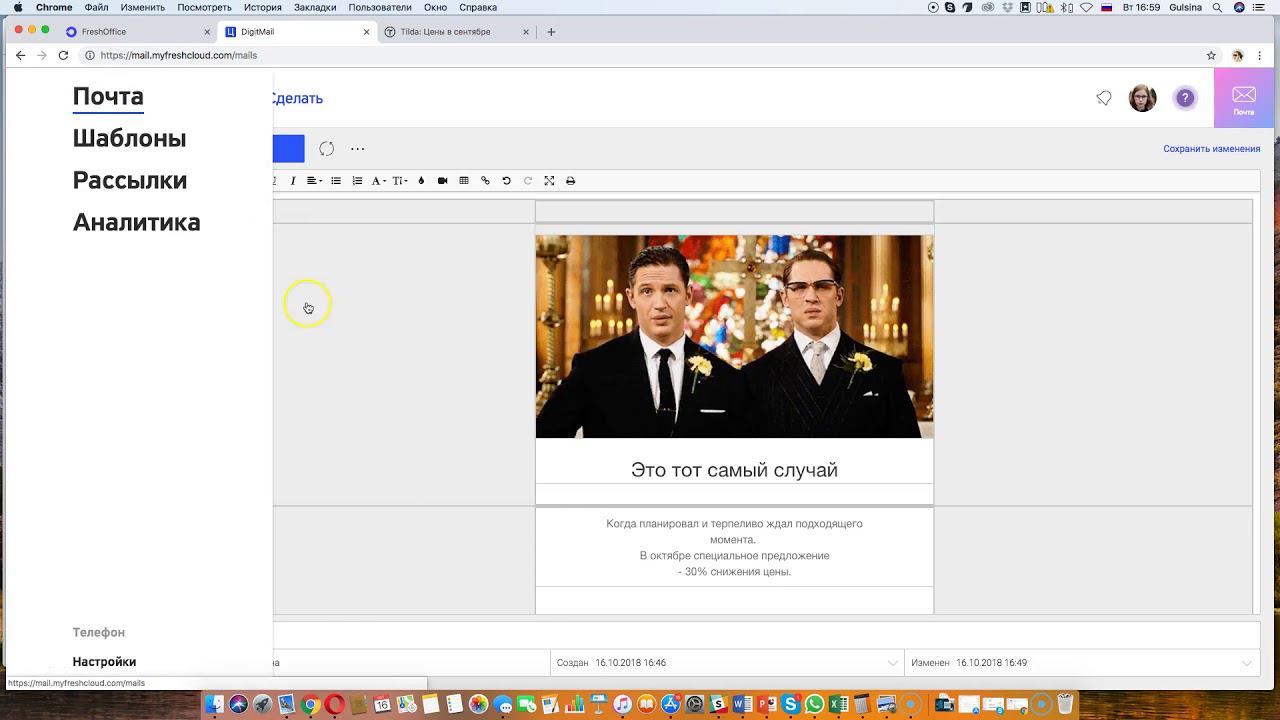Viewport: 1280px width, 720px height.
Task: Open Finder from the Dock
Action: [214, 704]
